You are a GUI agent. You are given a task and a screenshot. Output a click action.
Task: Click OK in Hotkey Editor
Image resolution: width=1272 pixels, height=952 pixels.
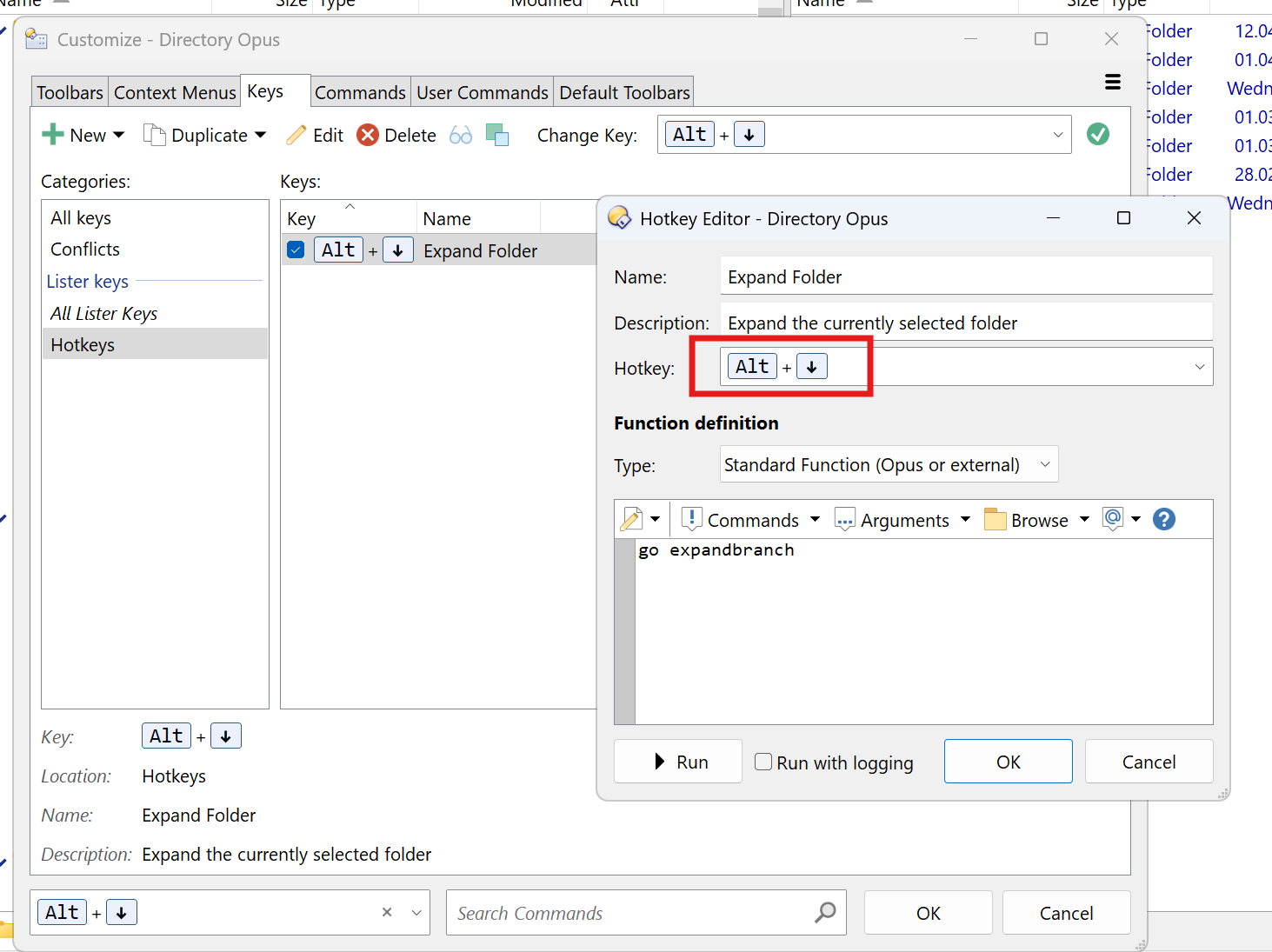pyautogui.click(x=1008, y=762)
